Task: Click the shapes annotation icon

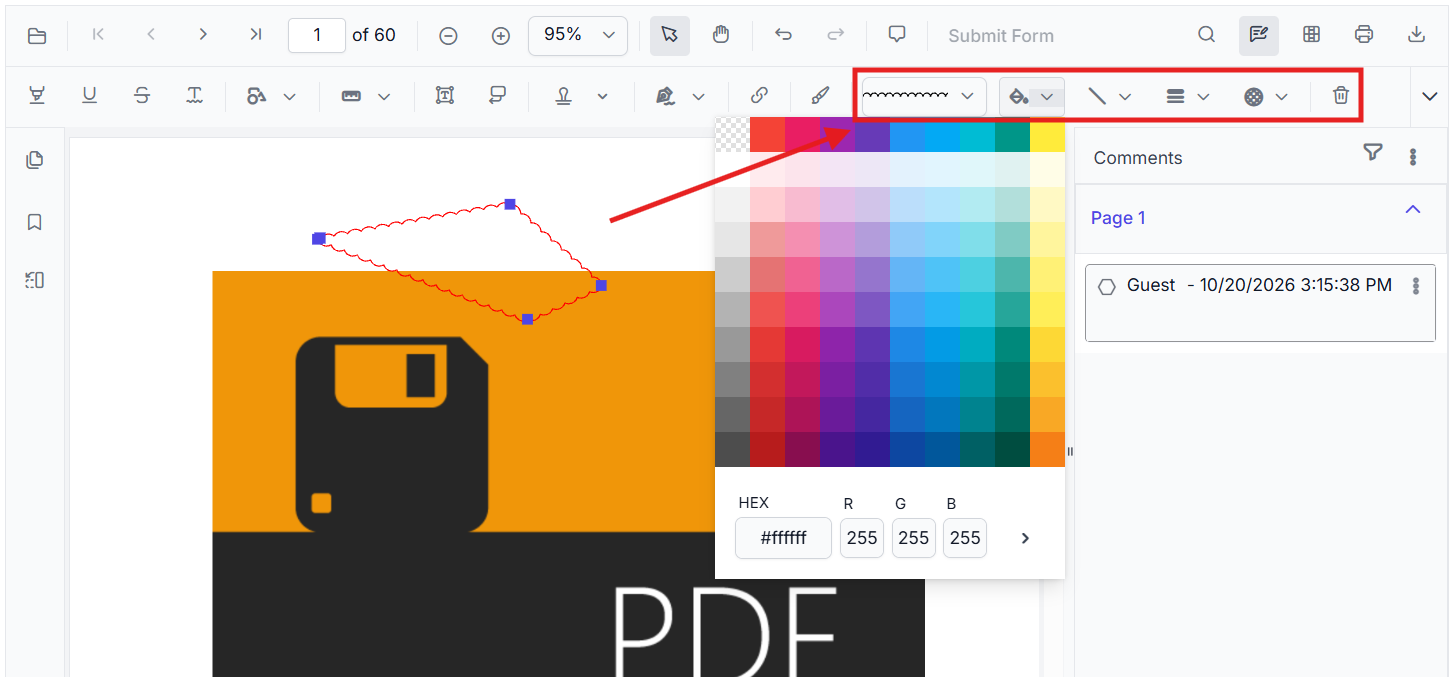Action: pyautogui.click(x=257, y=96)
